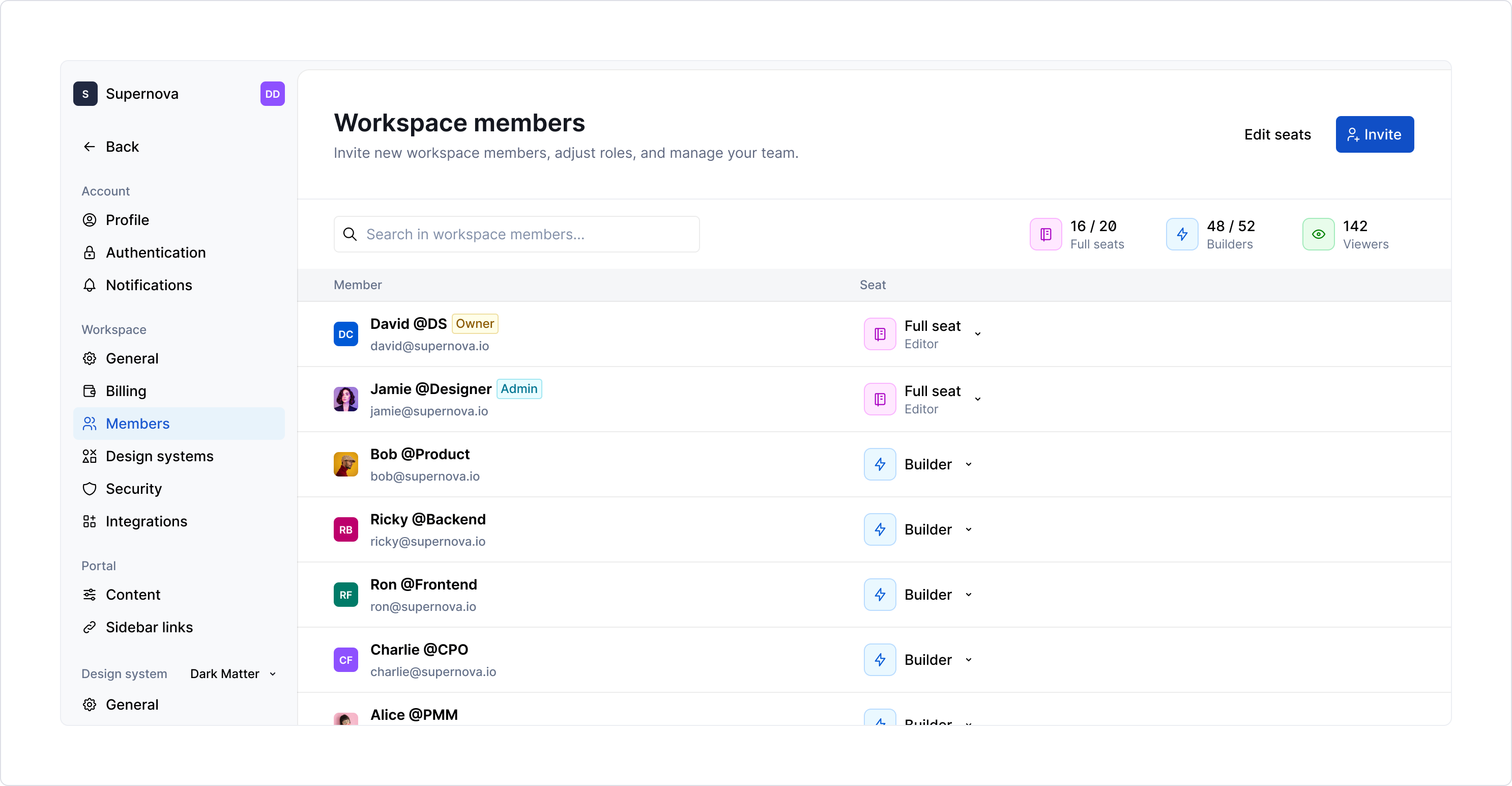Open the Dark Matter design system selector
The width and height of the screenshot is (1512, 786).
(233, 674)
